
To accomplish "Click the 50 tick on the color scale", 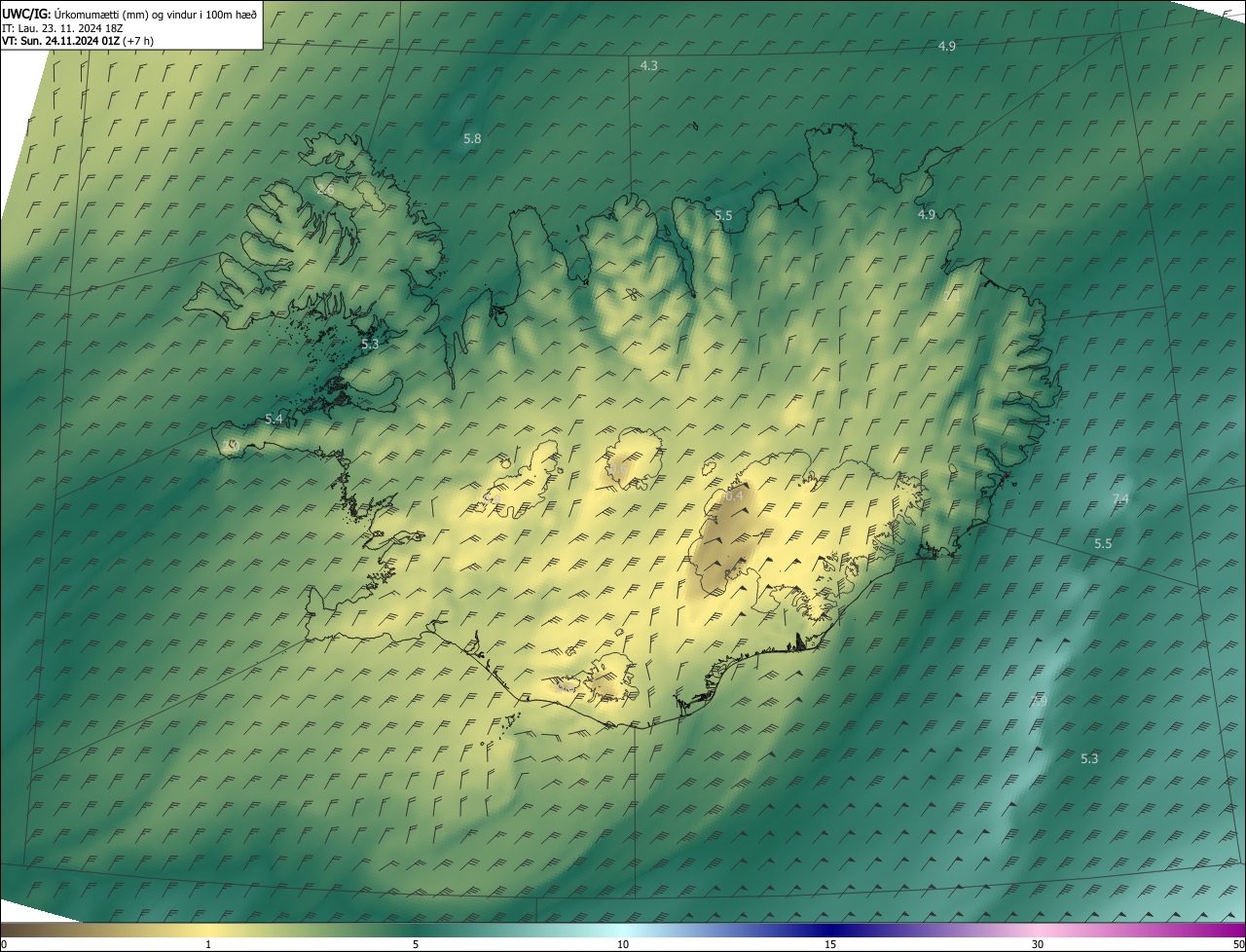I will [x=1238, y=944].
